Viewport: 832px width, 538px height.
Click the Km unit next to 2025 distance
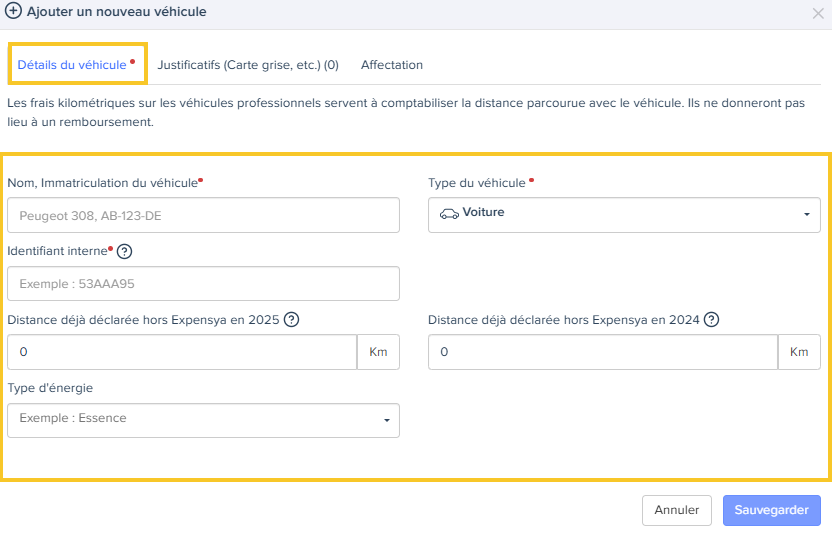click(x=378, y=352)
